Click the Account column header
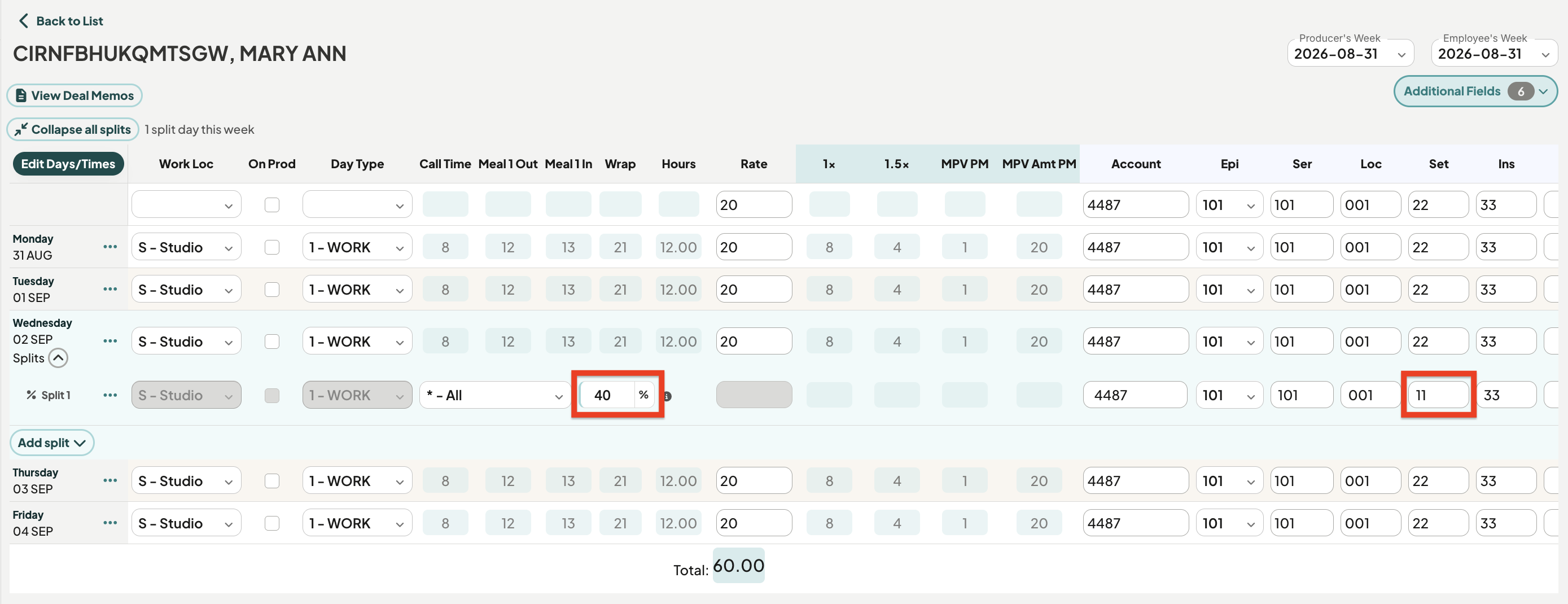Screen dimensions: 1568x604 (x=1135, y=164)
